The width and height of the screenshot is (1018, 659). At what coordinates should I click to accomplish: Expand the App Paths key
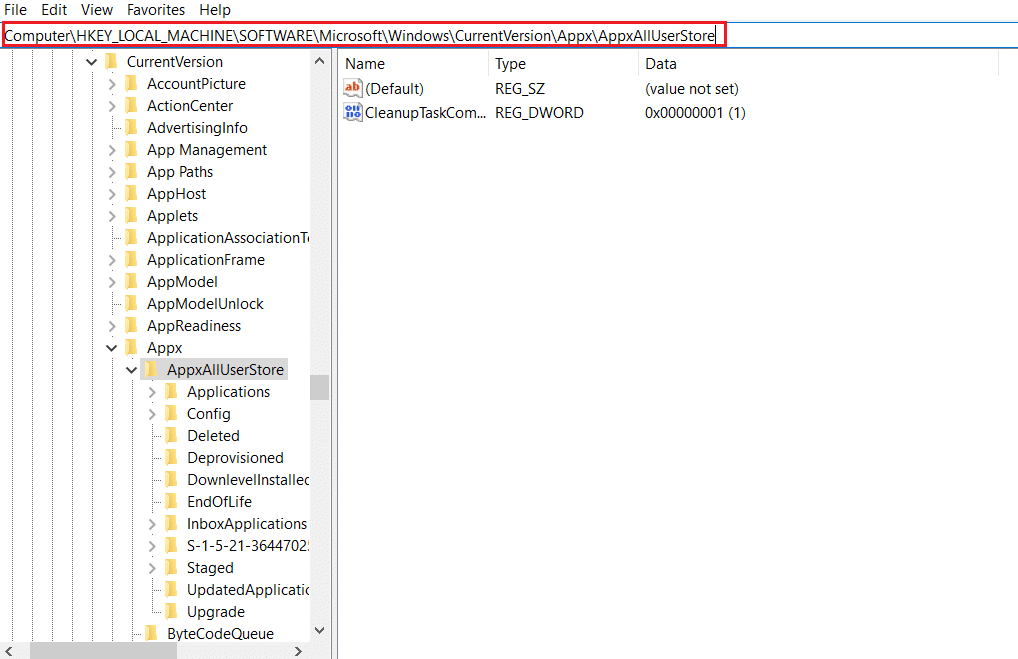point(112,172)
